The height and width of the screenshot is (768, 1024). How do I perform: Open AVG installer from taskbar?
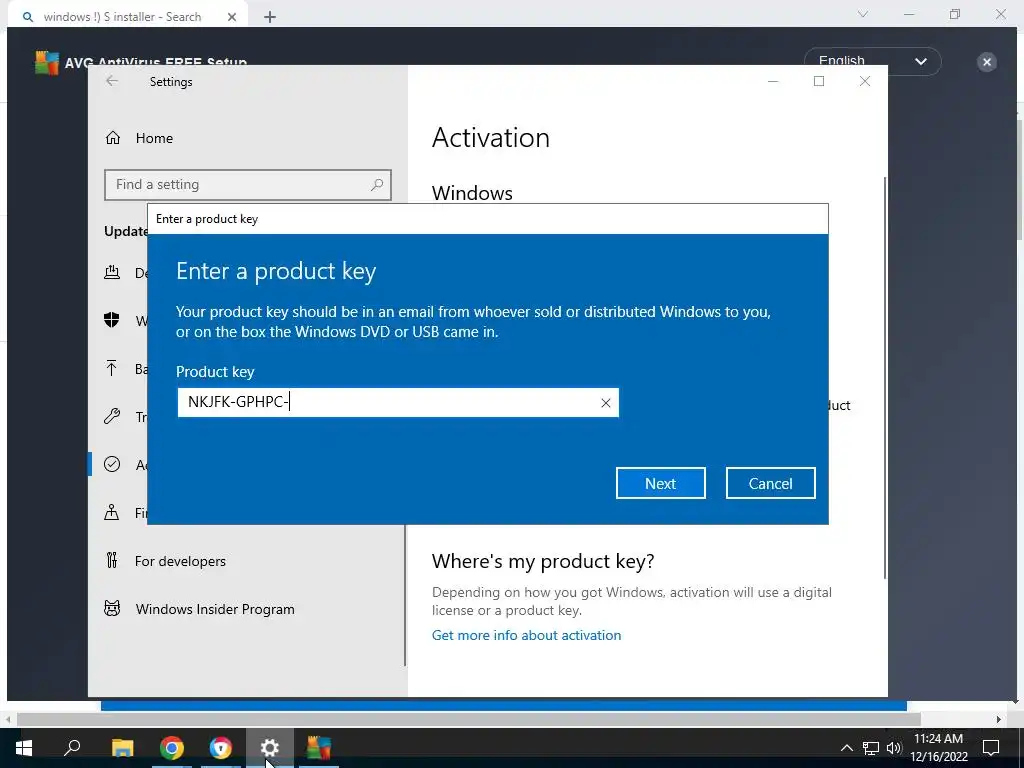(x=319, y=747)
